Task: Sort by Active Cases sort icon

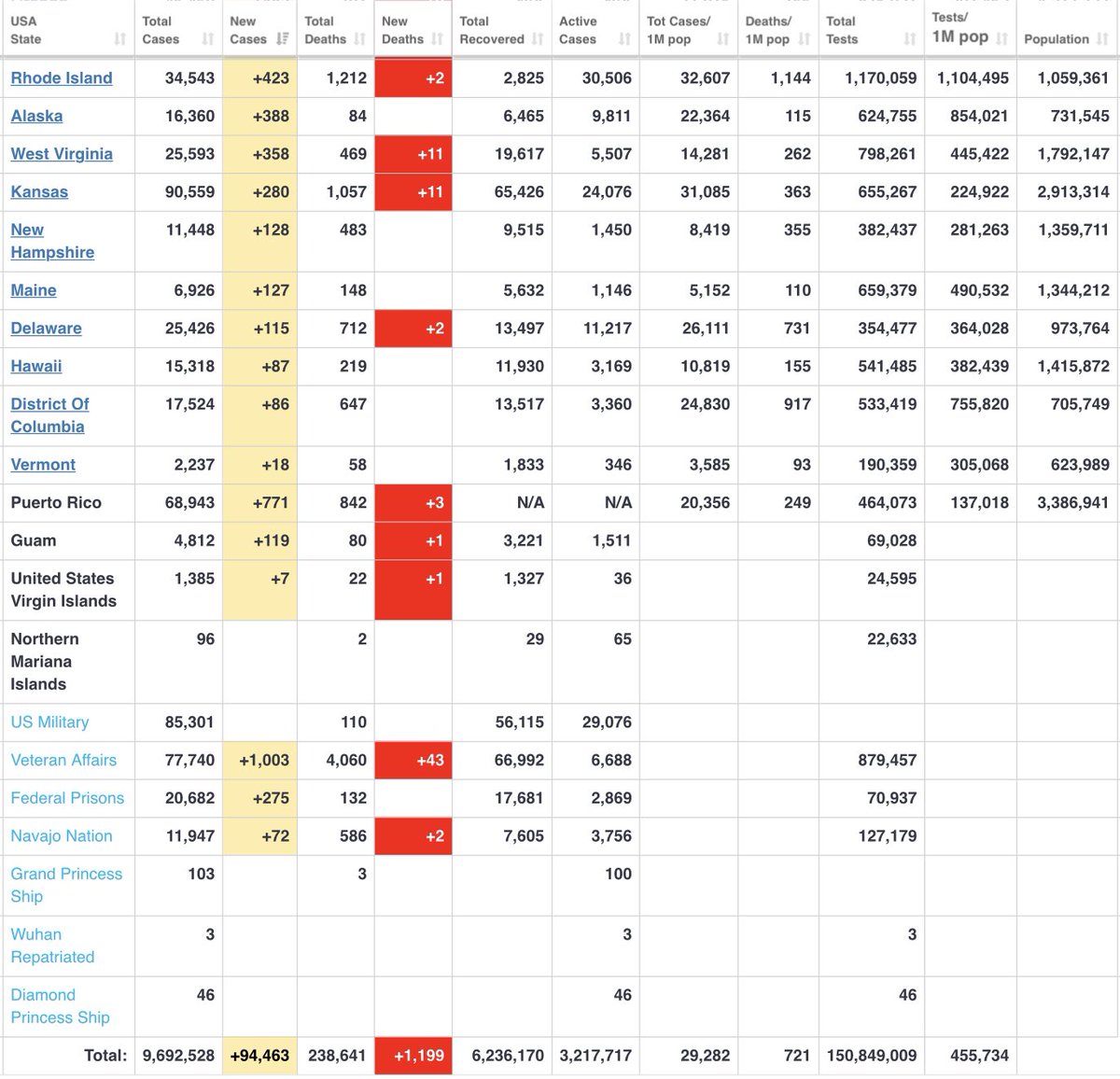Action: pos(624,39)
